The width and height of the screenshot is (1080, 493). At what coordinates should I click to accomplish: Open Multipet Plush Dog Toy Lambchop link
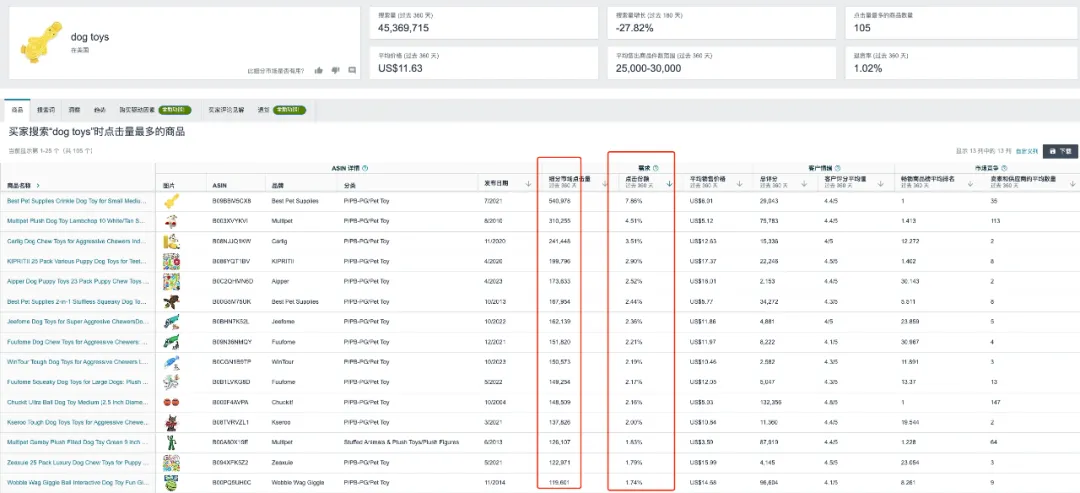76,221
